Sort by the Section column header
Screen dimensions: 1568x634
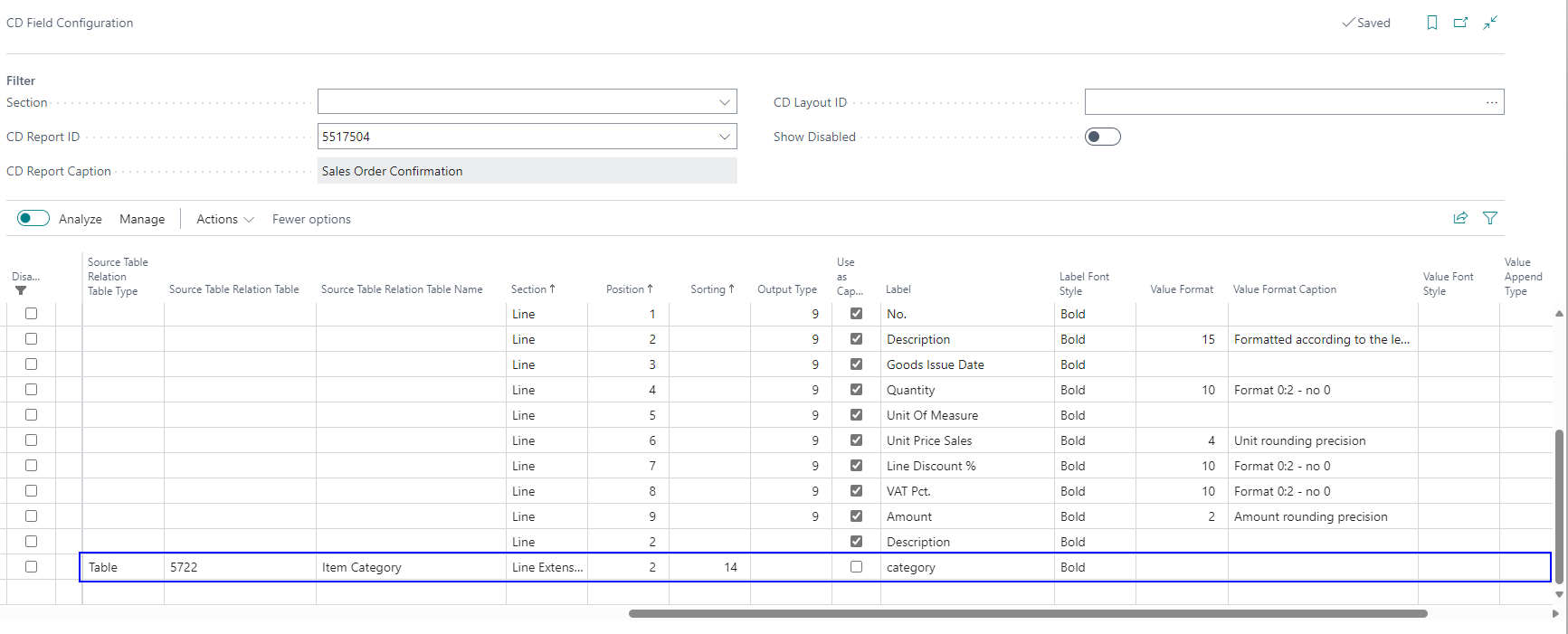(x=533, y=289)
